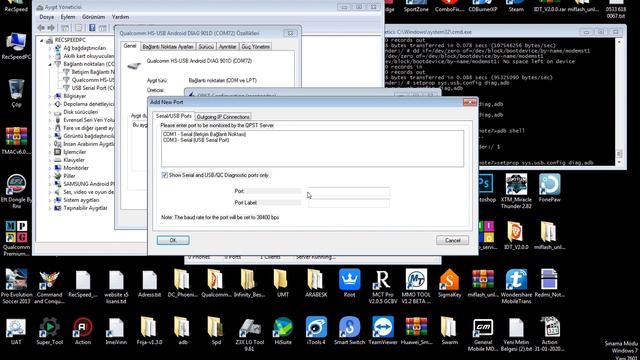Viewport: 640px width, 360px height.
Task: Open the Dosya menu
Action: (x=47, y=17)
